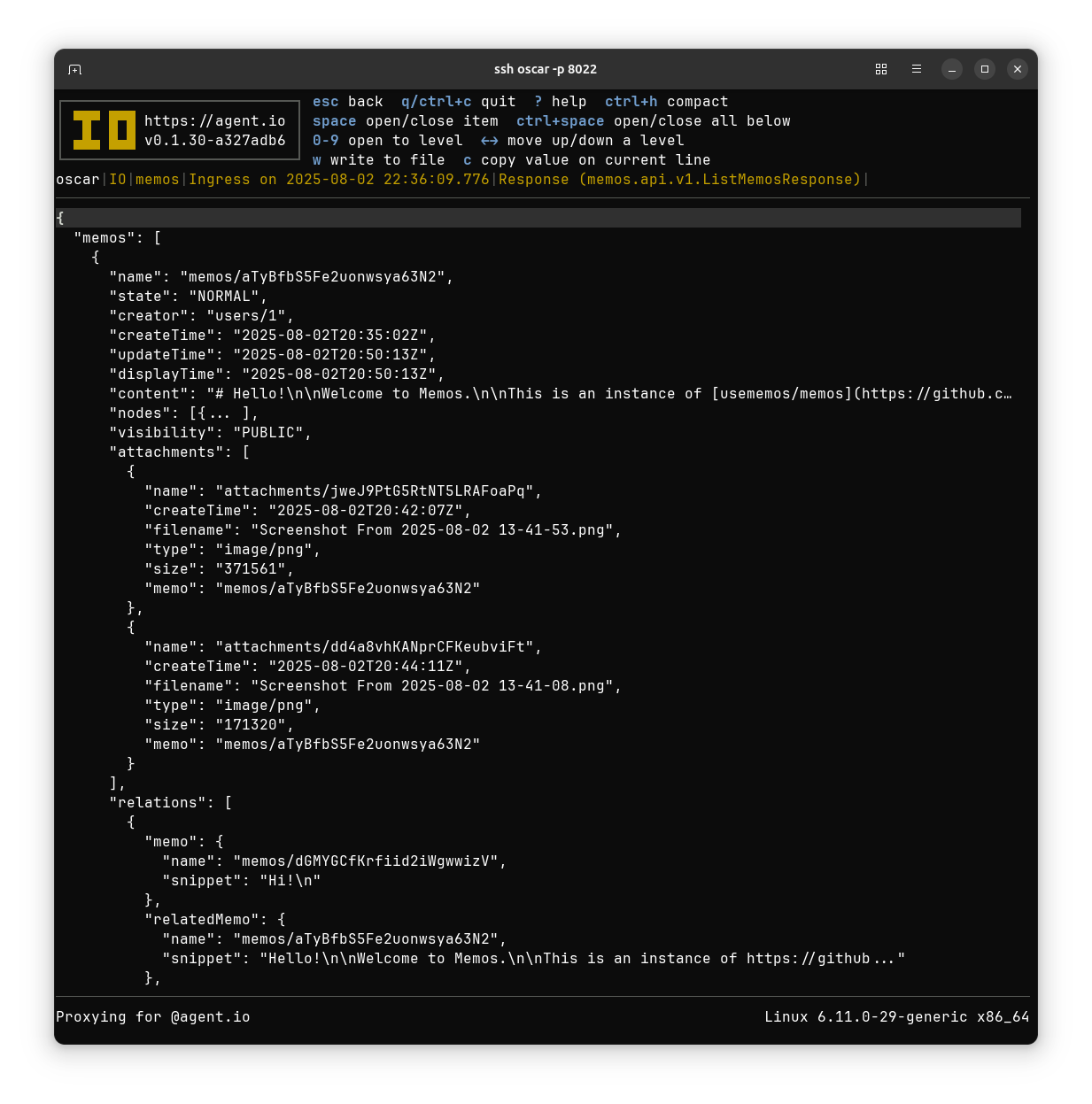The width and height of the screenshot is (1092, 1104).
Task: Click Proxying for @agent.io status text
Action: (x=153, y=1017)
